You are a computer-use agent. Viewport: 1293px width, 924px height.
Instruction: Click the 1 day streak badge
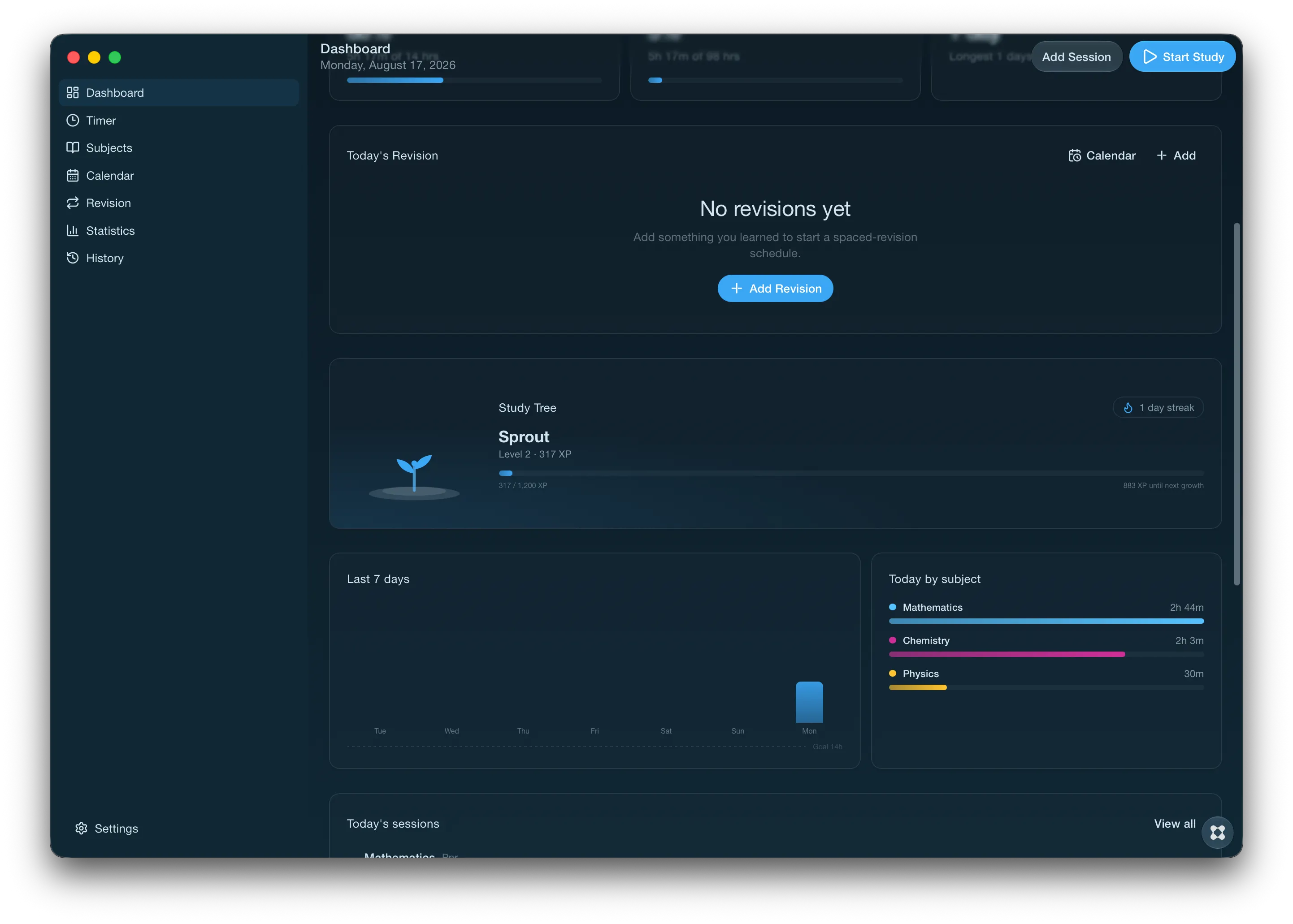tap(1158, 407)
